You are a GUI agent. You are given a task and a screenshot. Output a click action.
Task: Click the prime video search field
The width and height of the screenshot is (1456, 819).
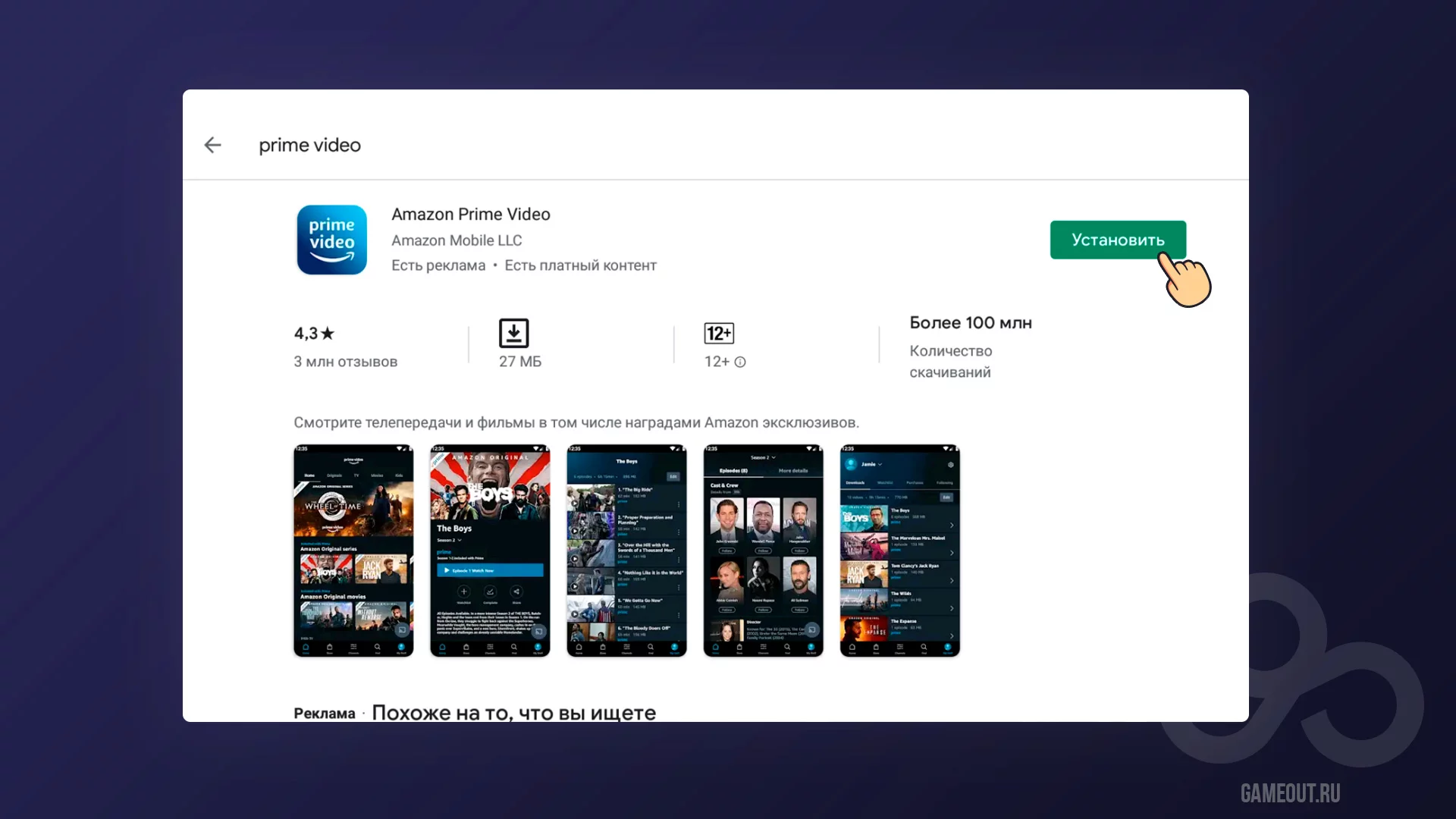[x=310, y=145]
